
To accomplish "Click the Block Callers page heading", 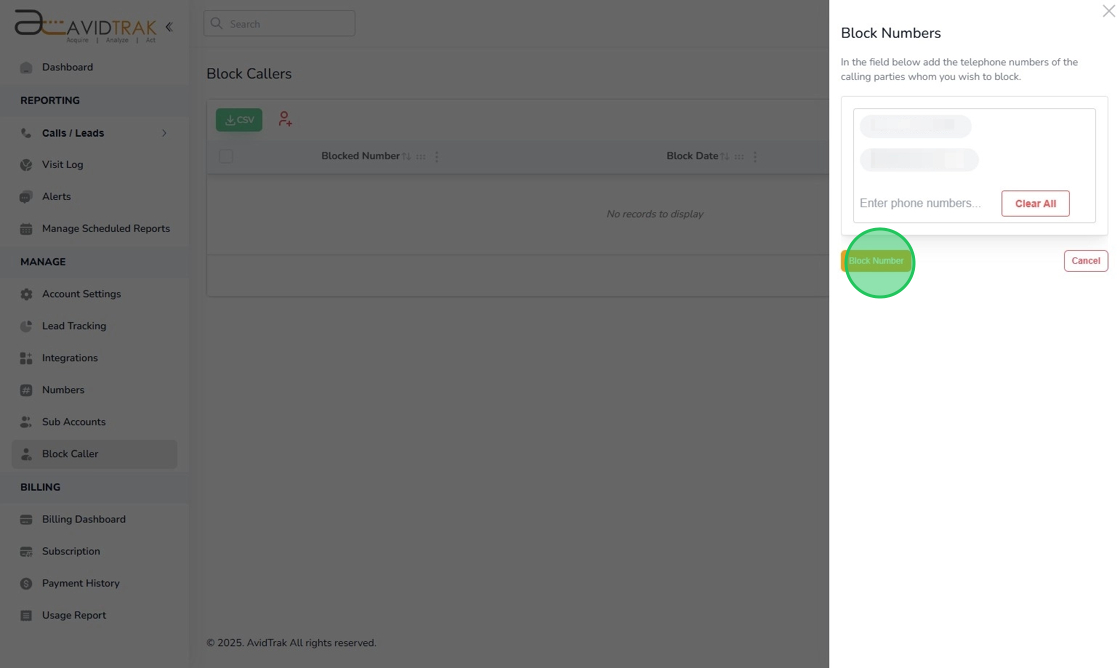I will coord(249,74).
